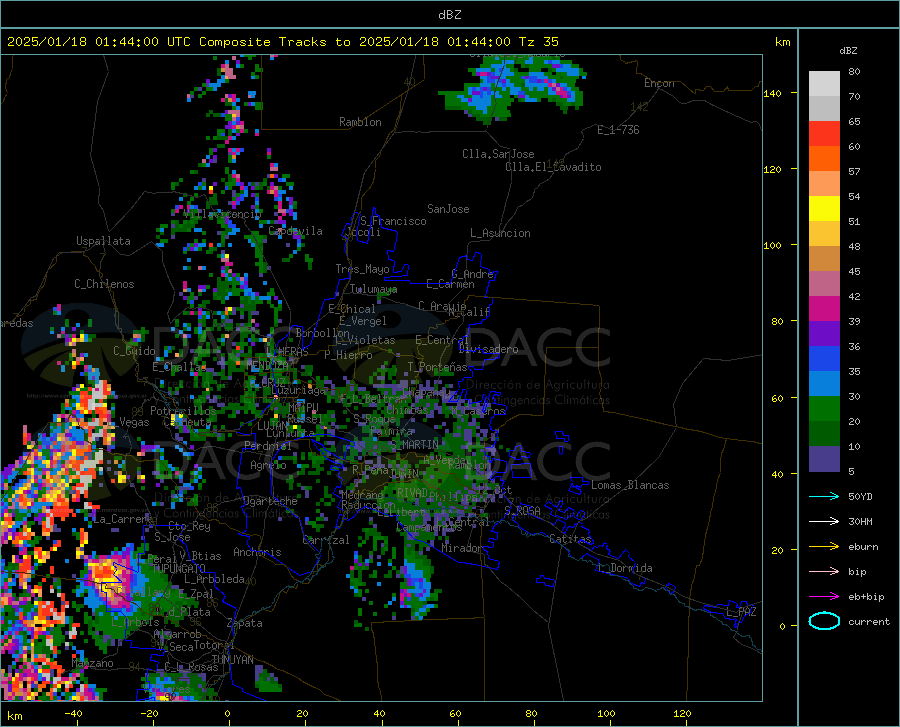Click the Mirador map label

461,548
